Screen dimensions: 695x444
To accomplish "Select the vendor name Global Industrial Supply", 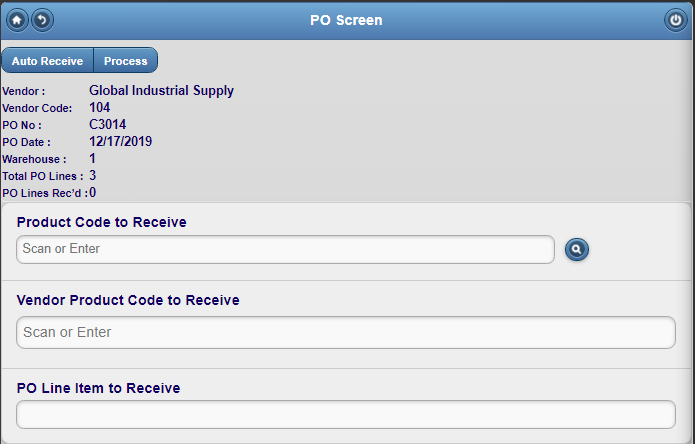I will click(161, 91).
